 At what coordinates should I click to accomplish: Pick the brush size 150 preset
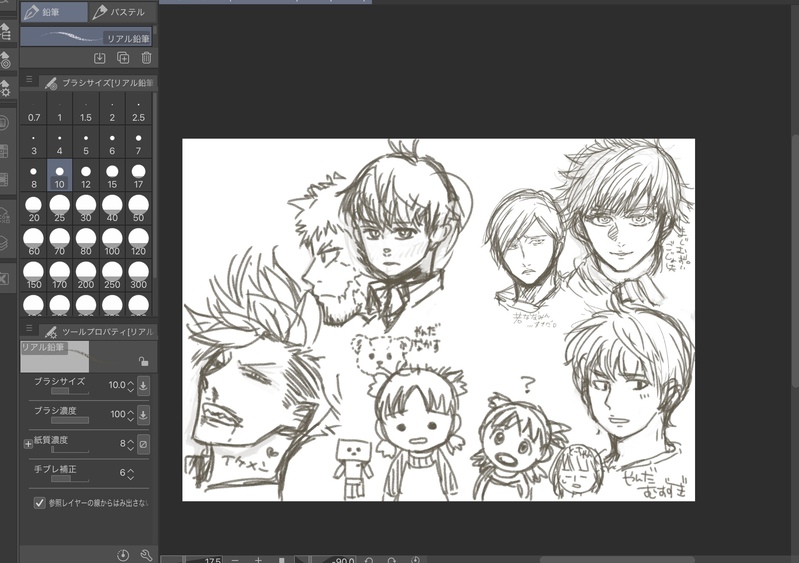click(x=34, y=275)
